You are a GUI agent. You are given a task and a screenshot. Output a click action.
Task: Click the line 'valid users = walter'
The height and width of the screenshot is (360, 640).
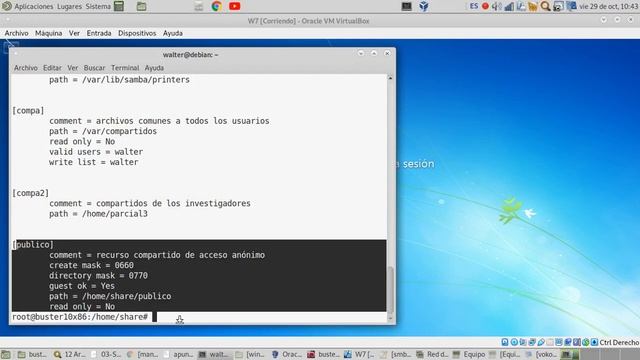point(96,152)
